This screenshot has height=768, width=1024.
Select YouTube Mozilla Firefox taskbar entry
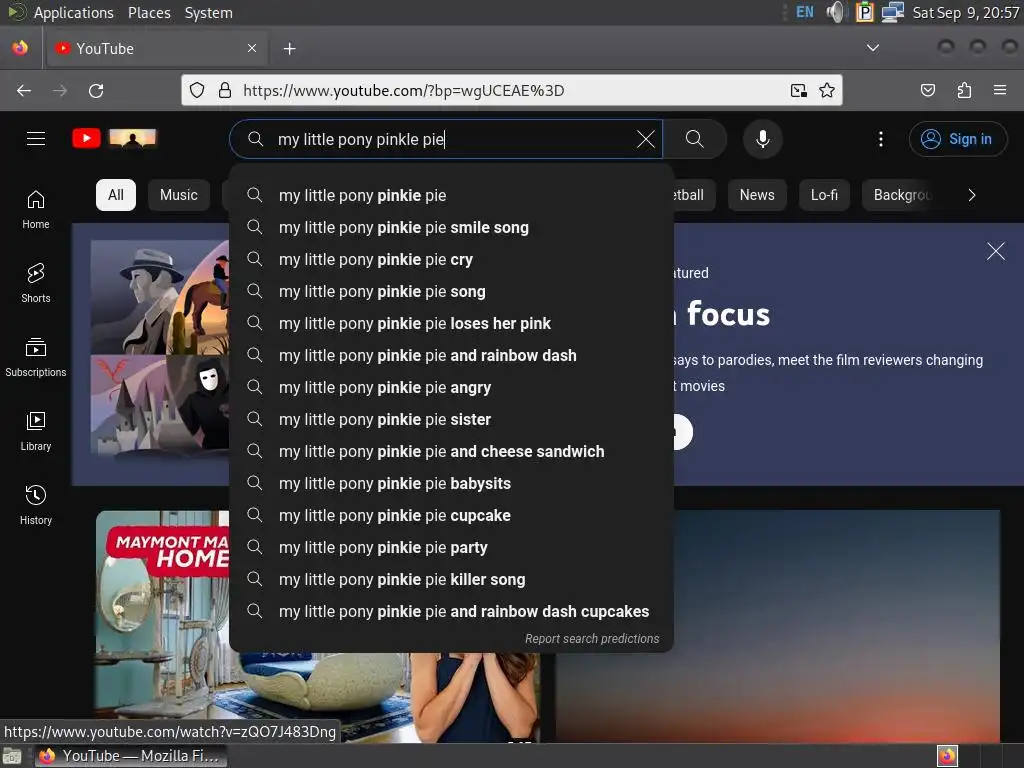click(x=130, y=756)
